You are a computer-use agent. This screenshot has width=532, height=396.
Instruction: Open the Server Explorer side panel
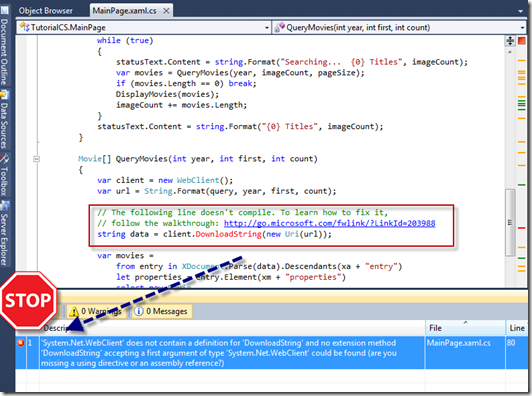coord(4,240)
